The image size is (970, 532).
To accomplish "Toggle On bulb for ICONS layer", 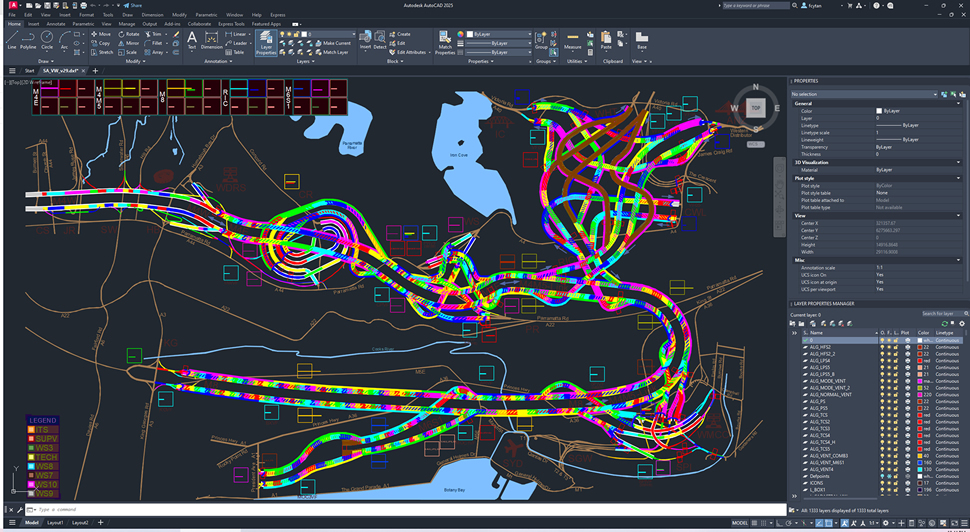I will [882, 483].
